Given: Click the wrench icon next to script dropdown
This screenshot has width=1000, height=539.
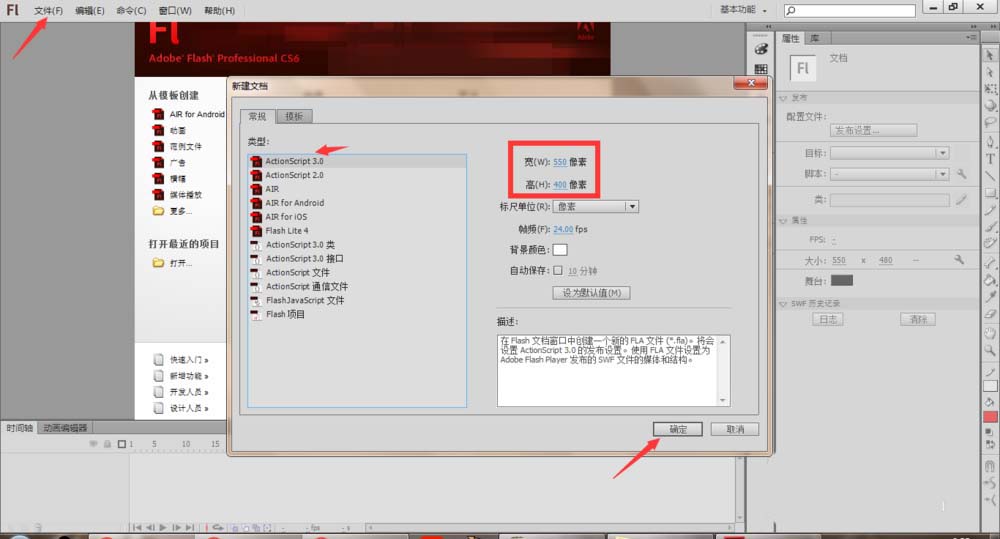Looking at the screenshot, I should [x=961, y=174].
